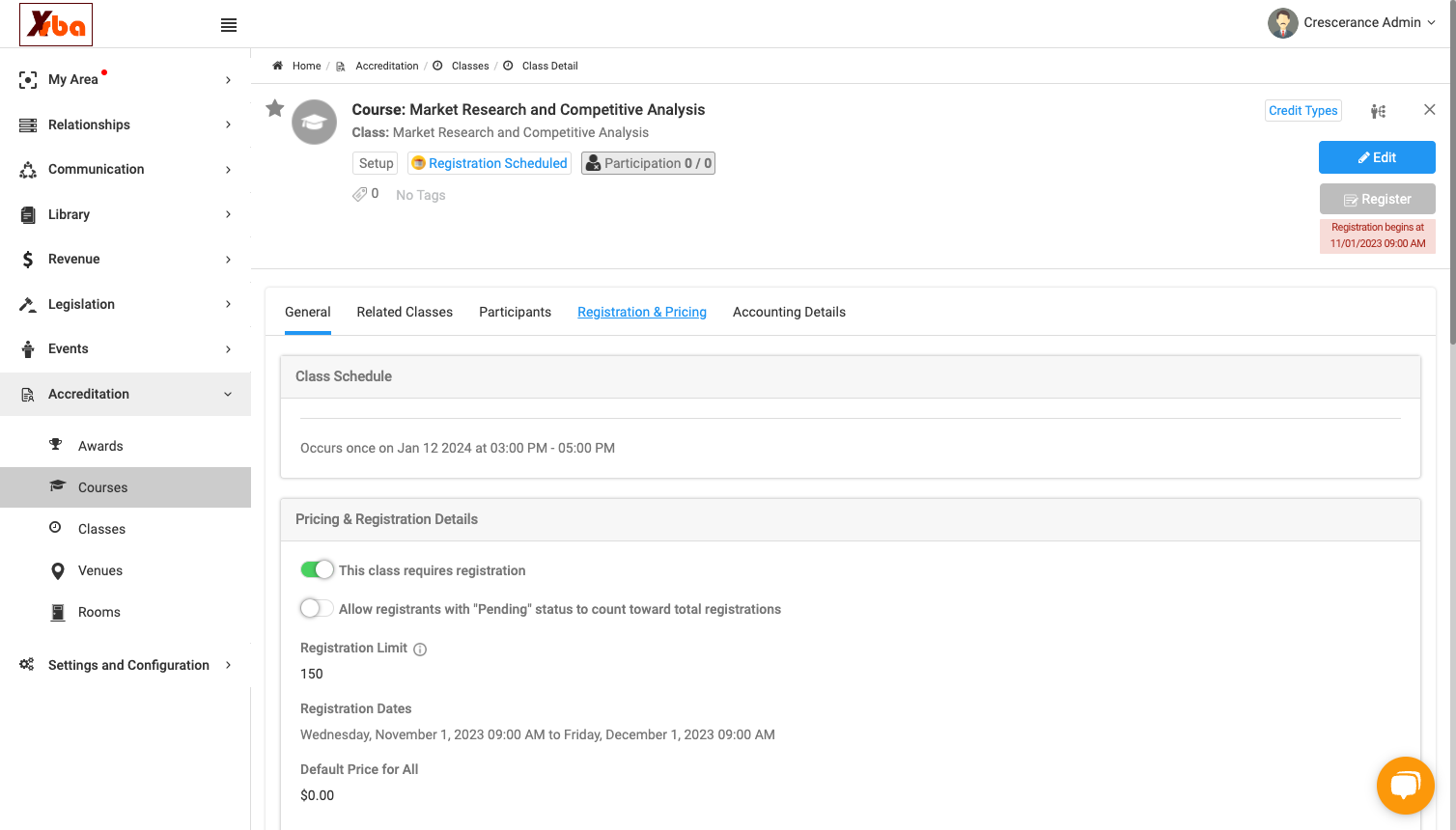
Task: Expand Settings and Configuration menu
Action: 126,665
